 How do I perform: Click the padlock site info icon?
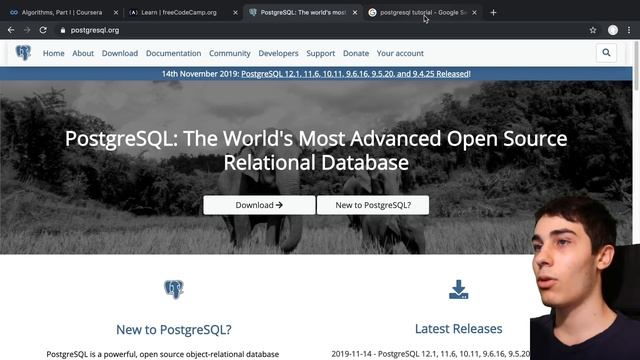tap(62, 30)
